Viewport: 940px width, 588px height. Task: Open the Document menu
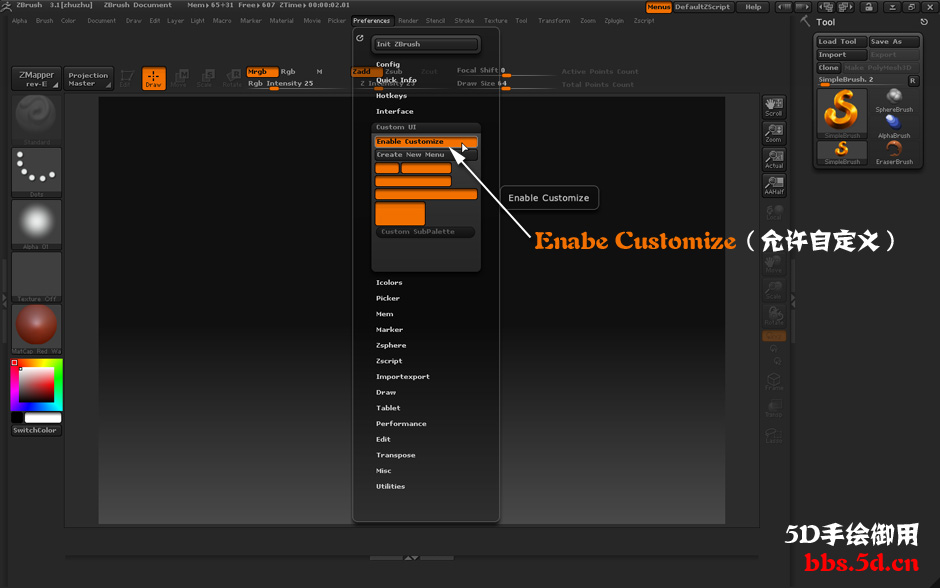pyautogui.click(x=101, y=20)
